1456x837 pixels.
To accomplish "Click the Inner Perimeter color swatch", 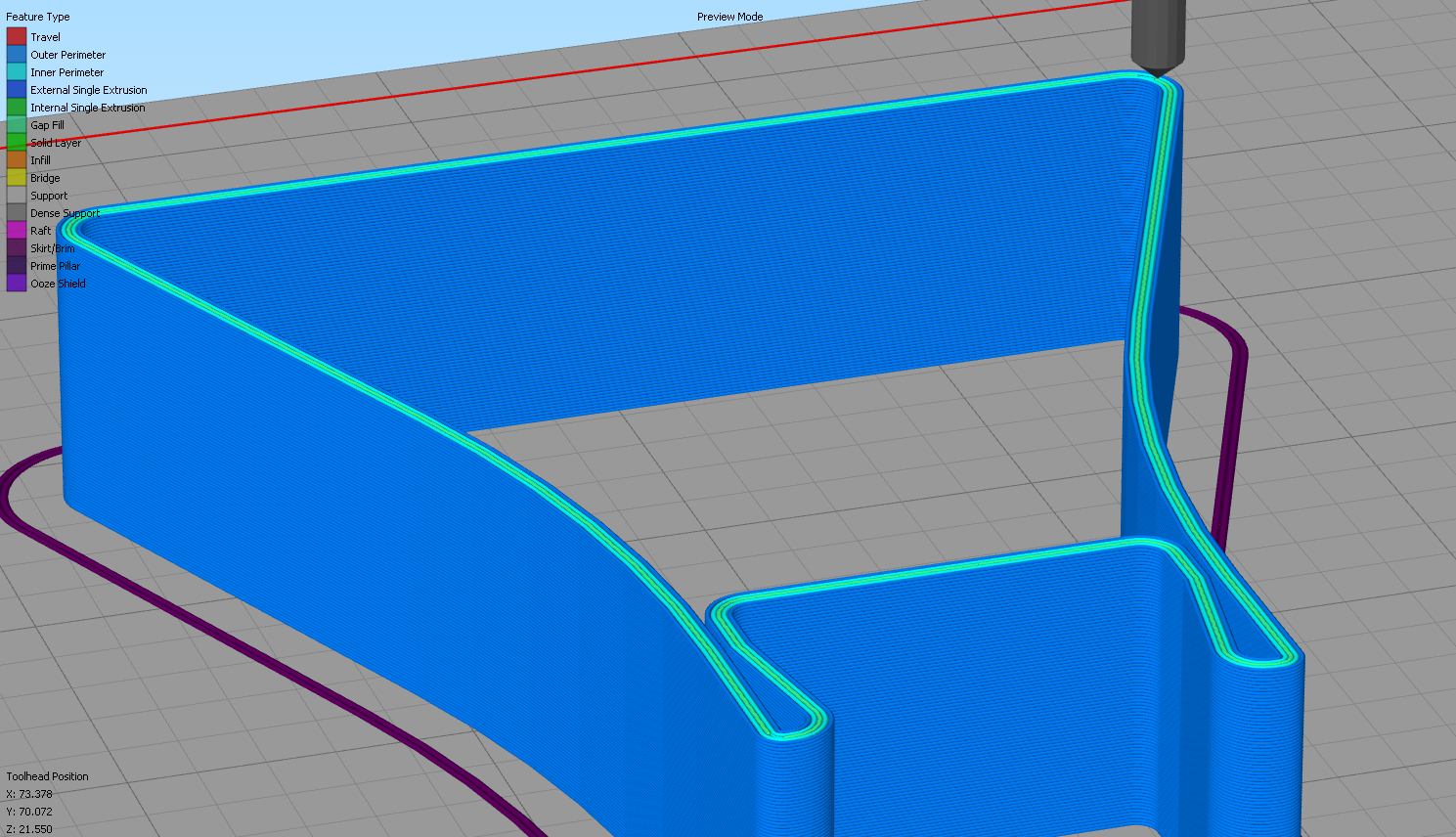I will pos(17,72).
